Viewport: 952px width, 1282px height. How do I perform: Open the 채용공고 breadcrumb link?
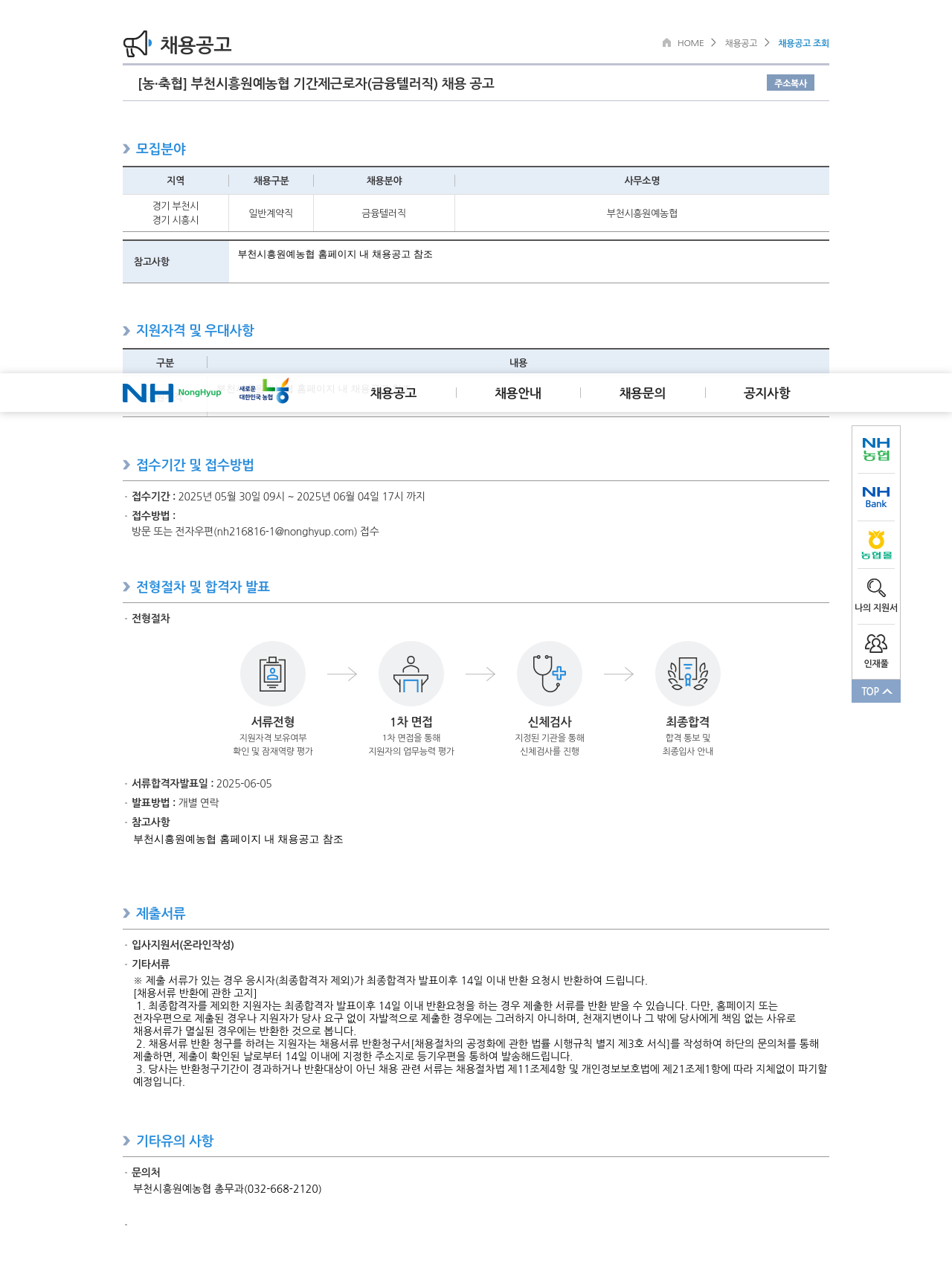pos(741,43)
